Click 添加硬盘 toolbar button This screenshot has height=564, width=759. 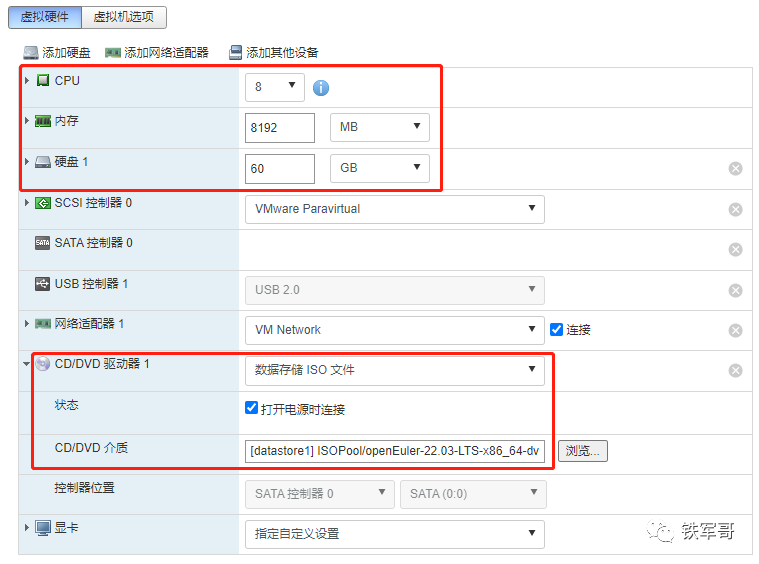click(x=57, y=52)
